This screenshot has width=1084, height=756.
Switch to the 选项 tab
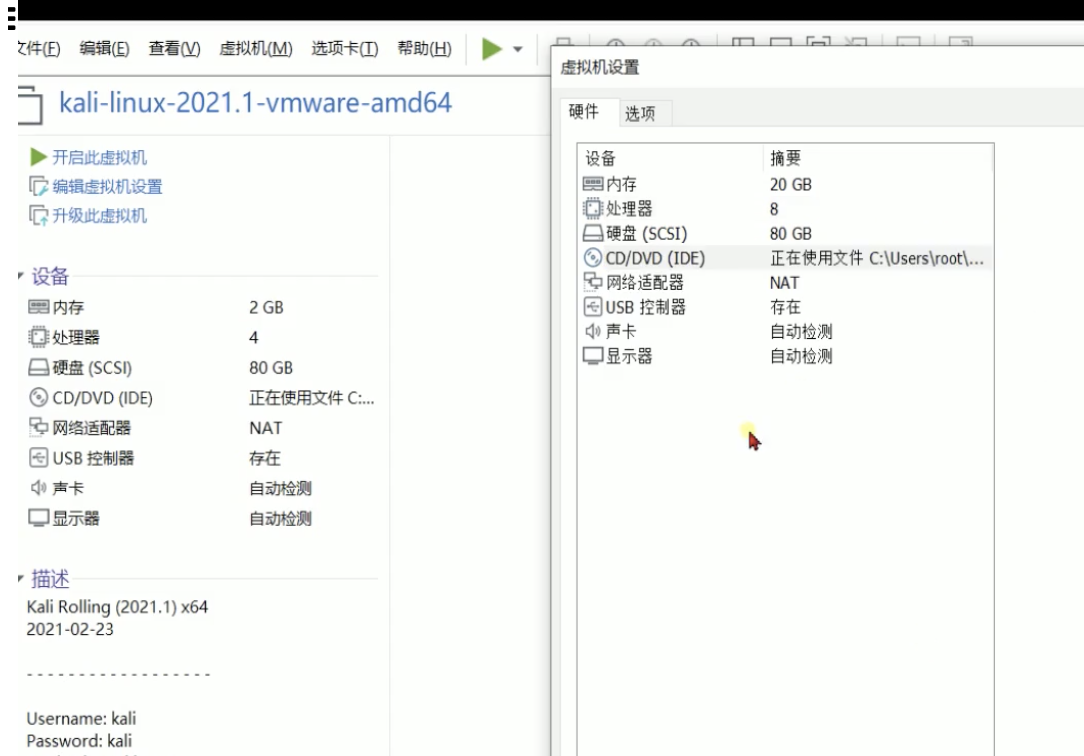[x=640, y=113]
